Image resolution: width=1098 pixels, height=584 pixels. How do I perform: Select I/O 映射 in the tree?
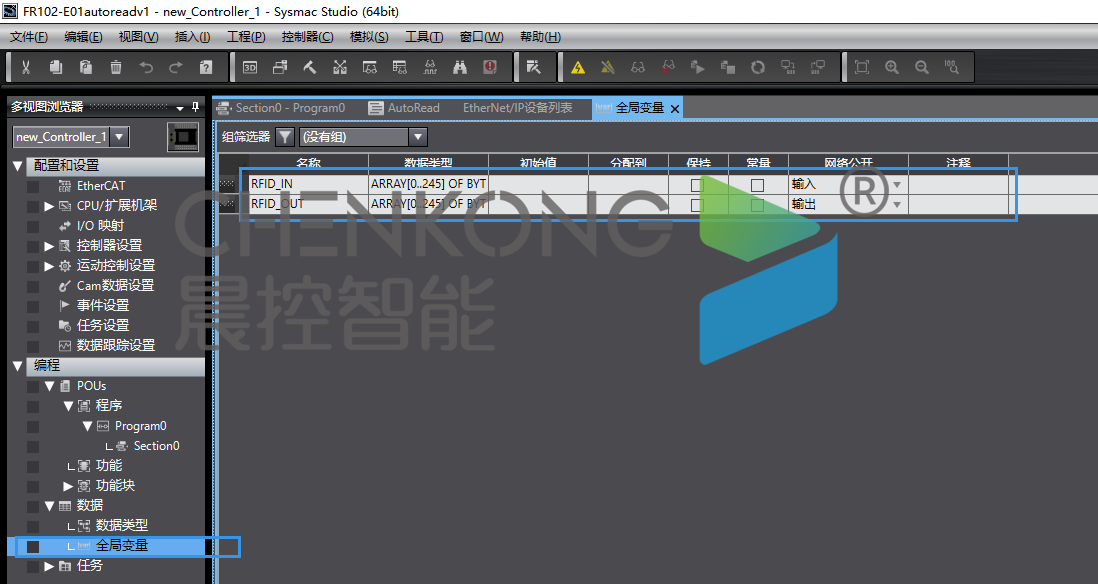point(100,225)
